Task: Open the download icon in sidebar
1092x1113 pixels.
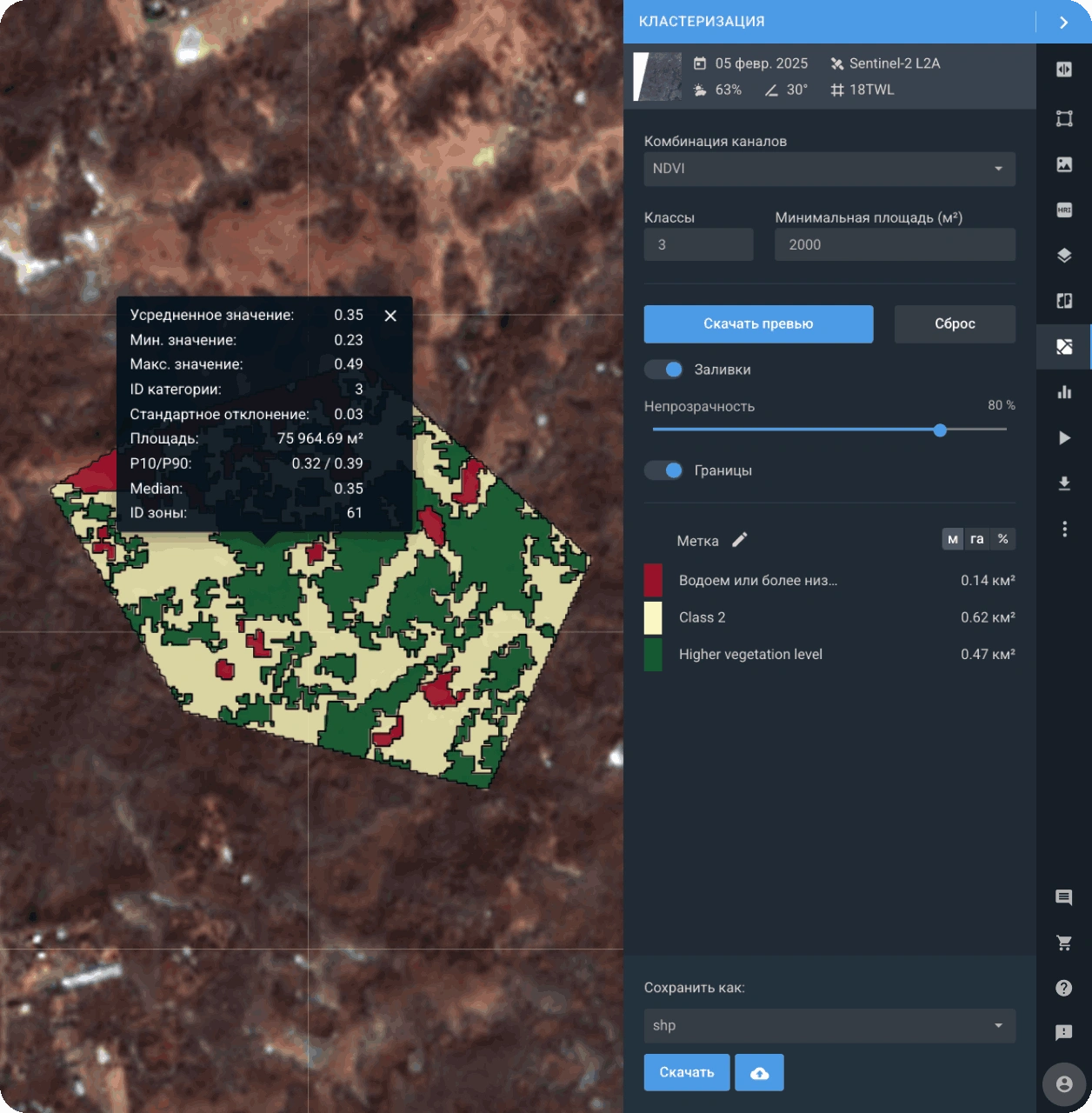Action: pyautogui.click(x=1064, y=483)
